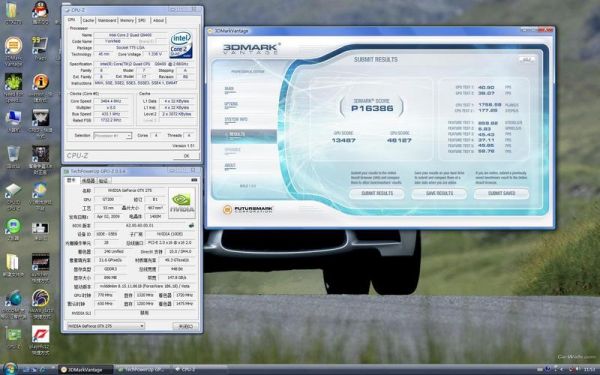Click the HELP button in 3DMark Vantage
This screenshot has height=375, width=600.
coord(527,60)
